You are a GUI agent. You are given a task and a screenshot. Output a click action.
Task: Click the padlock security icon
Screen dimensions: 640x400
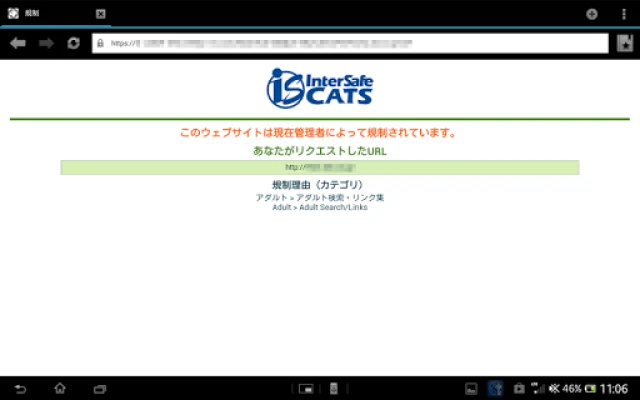coord(100,44)
